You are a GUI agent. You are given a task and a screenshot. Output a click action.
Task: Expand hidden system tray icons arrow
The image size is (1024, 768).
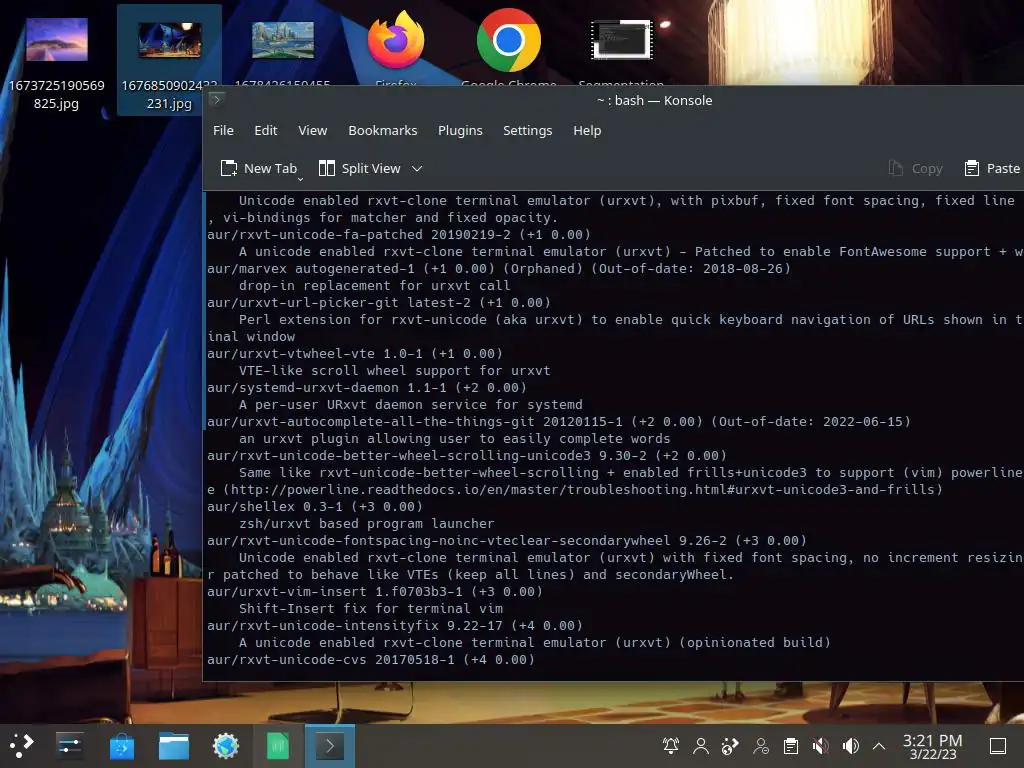pyautogui.click(x=879, y=746)
